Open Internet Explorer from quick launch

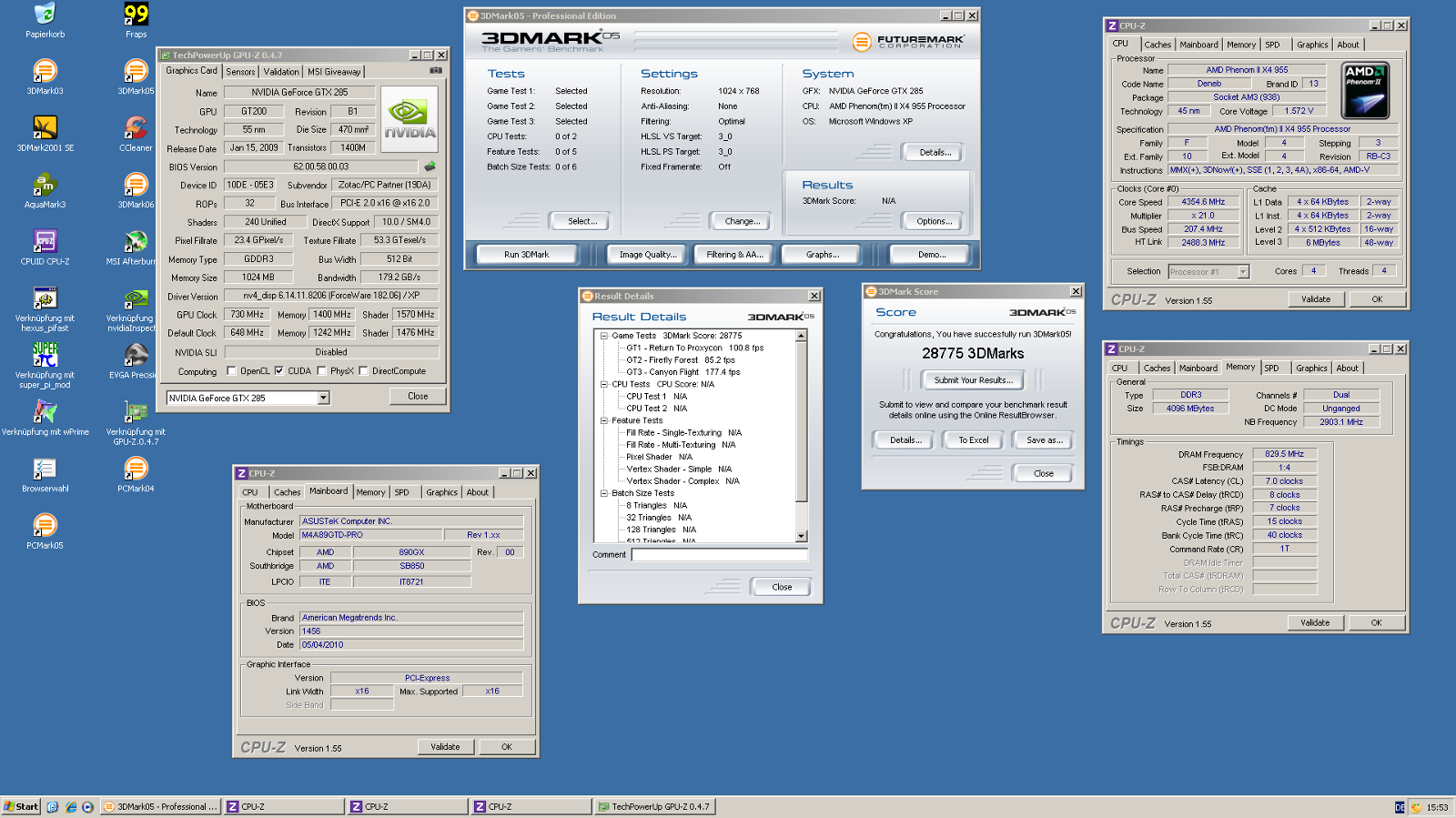pyautogui.click(x=71, y=807)
